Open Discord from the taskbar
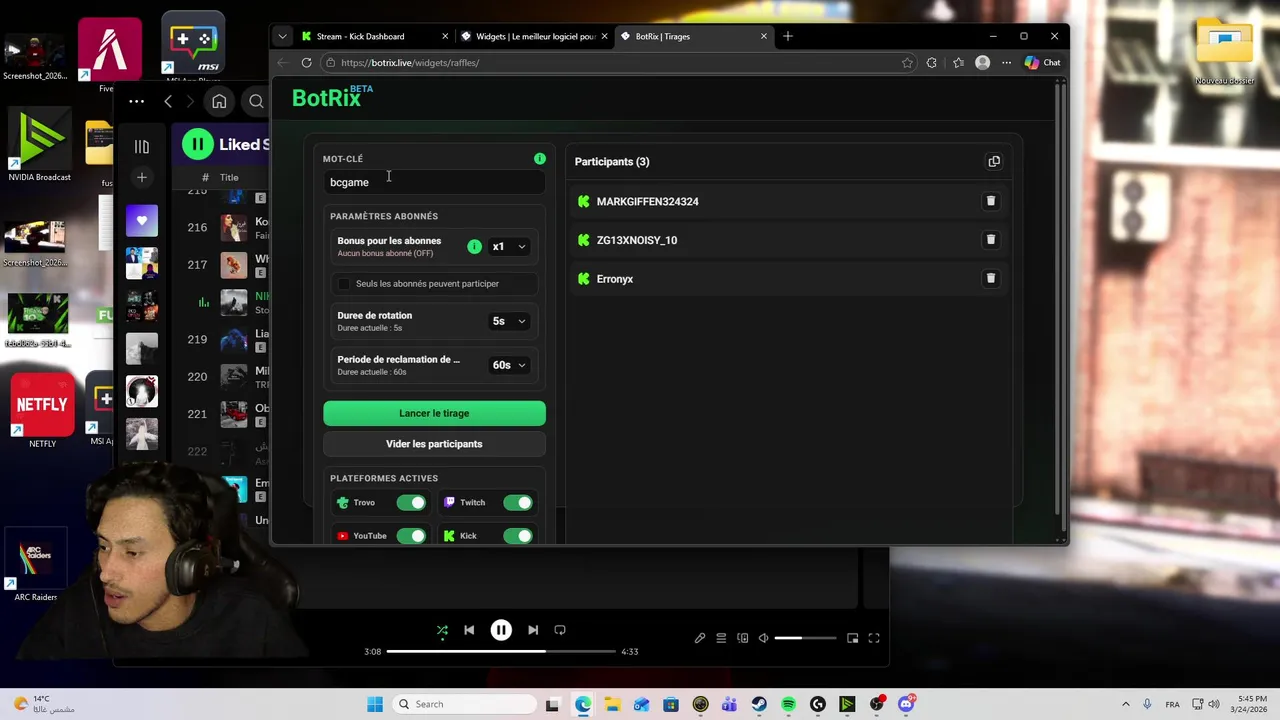Screen dimensions: 1280x720 click(x=906, y=704)
